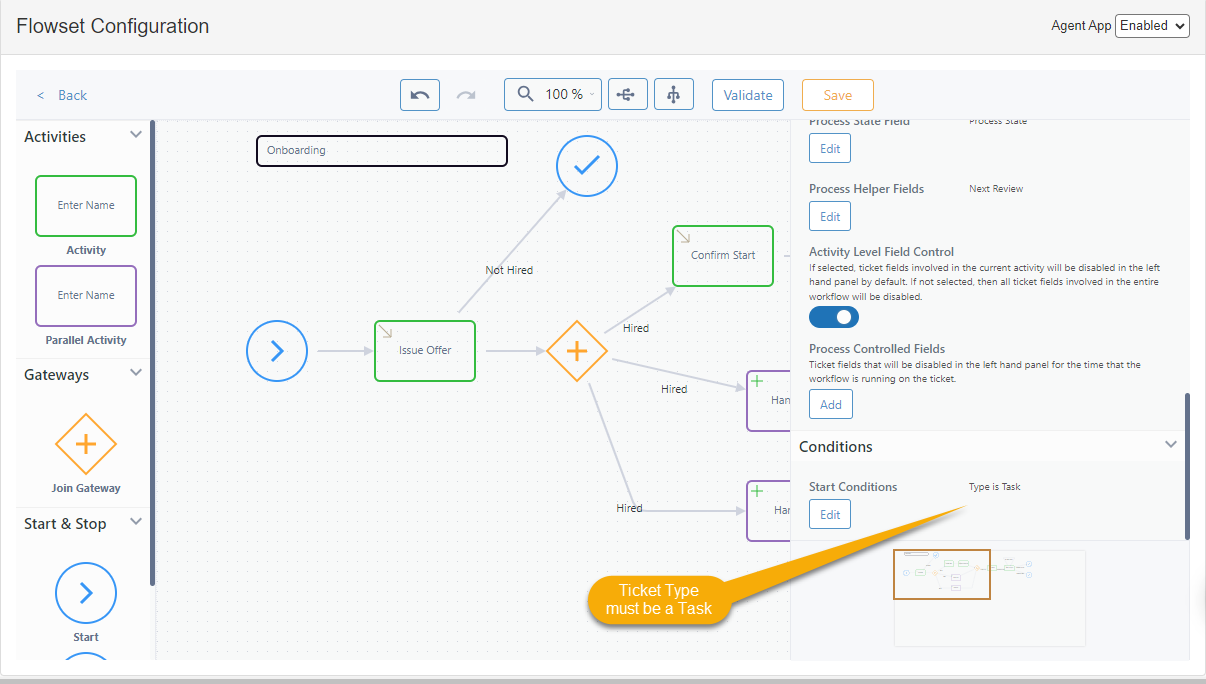Click the Validate button
This screenshot has height=684, width=1206.
click(x=748, y=95)
